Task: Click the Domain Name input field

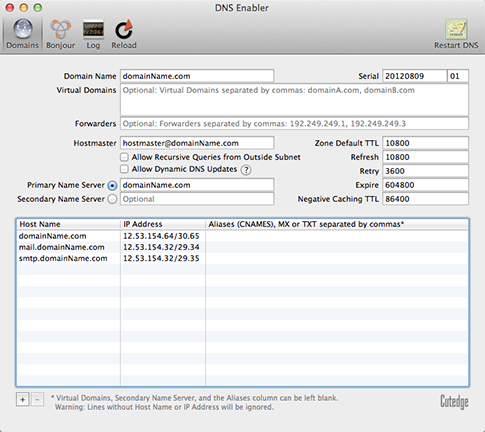Action: point(197,76)
